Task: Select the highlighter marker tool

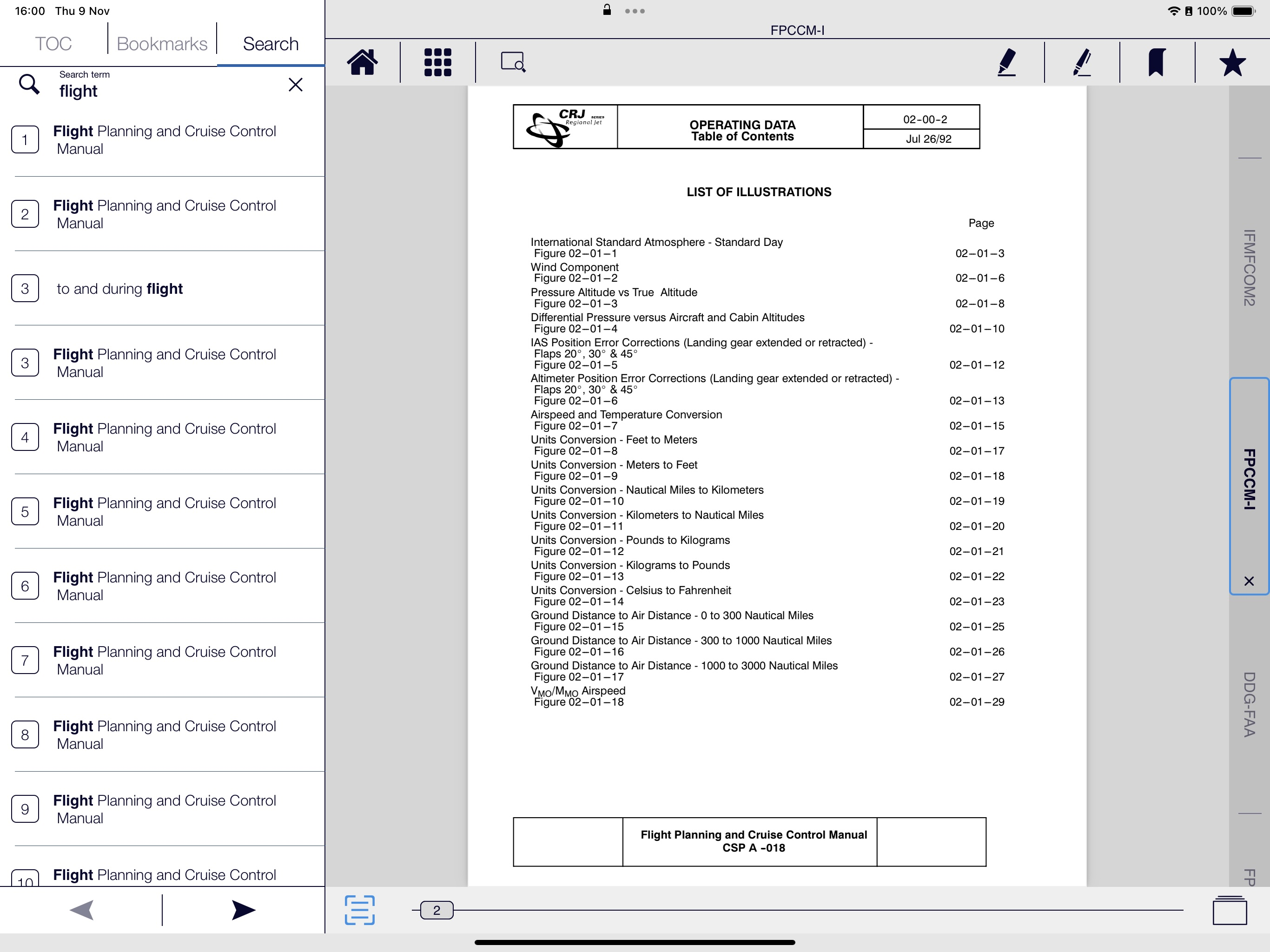Action: click(x=1006, y=62)
